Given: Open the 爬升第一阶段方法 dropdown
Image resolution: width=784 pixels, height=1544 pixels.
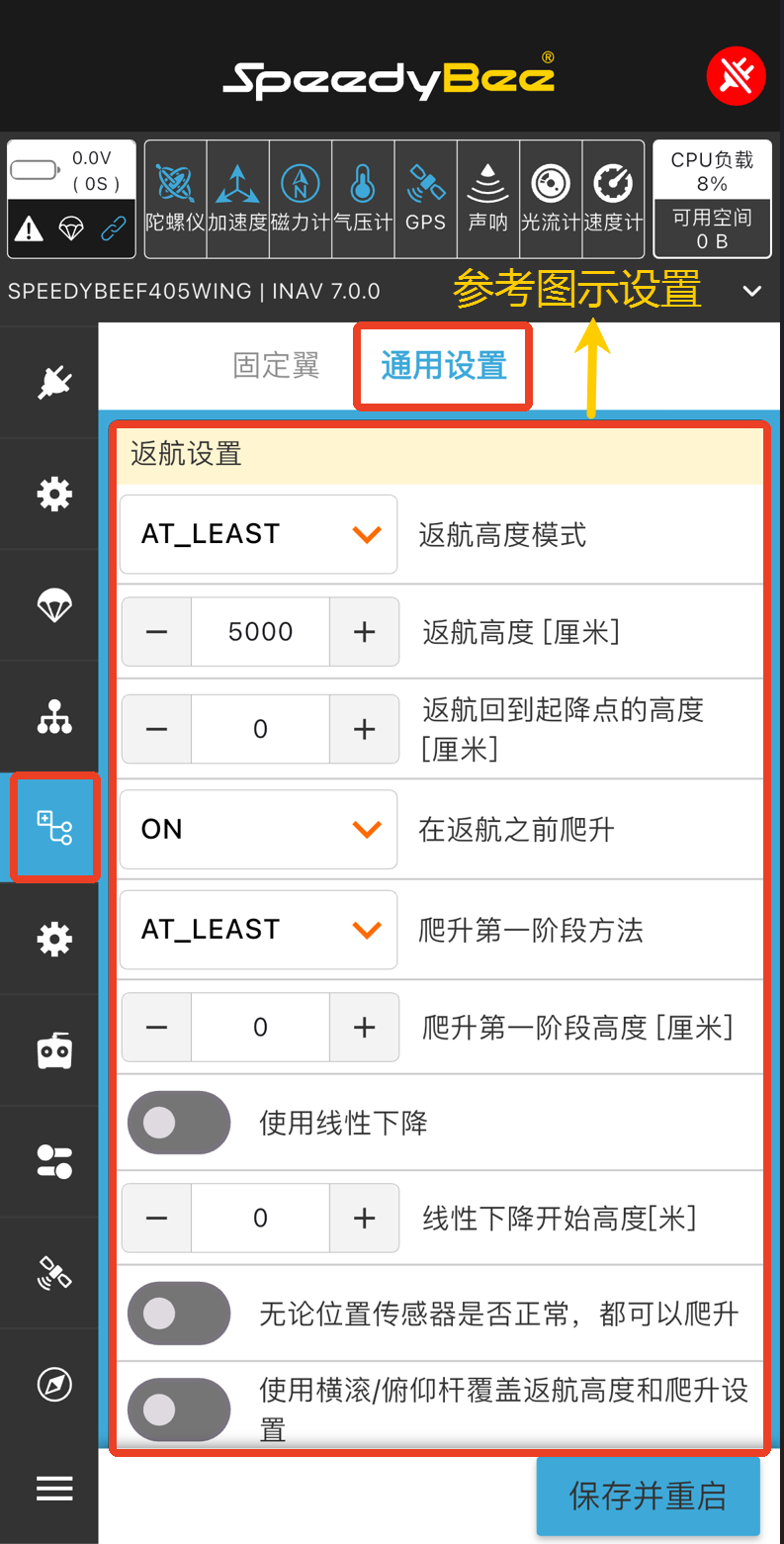Looking at the screenshot, I should tap(259, 930).
